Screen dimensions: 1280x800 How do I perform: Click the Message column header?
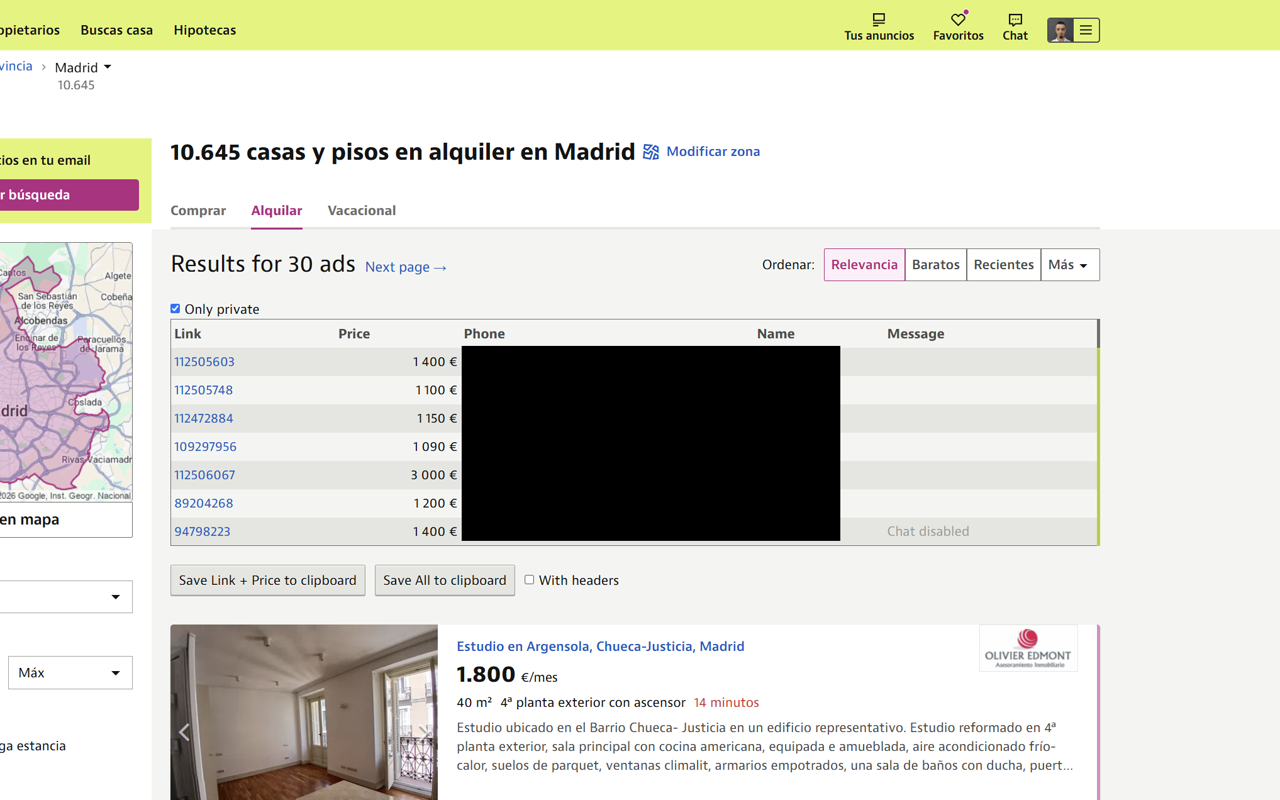[916, 334]
